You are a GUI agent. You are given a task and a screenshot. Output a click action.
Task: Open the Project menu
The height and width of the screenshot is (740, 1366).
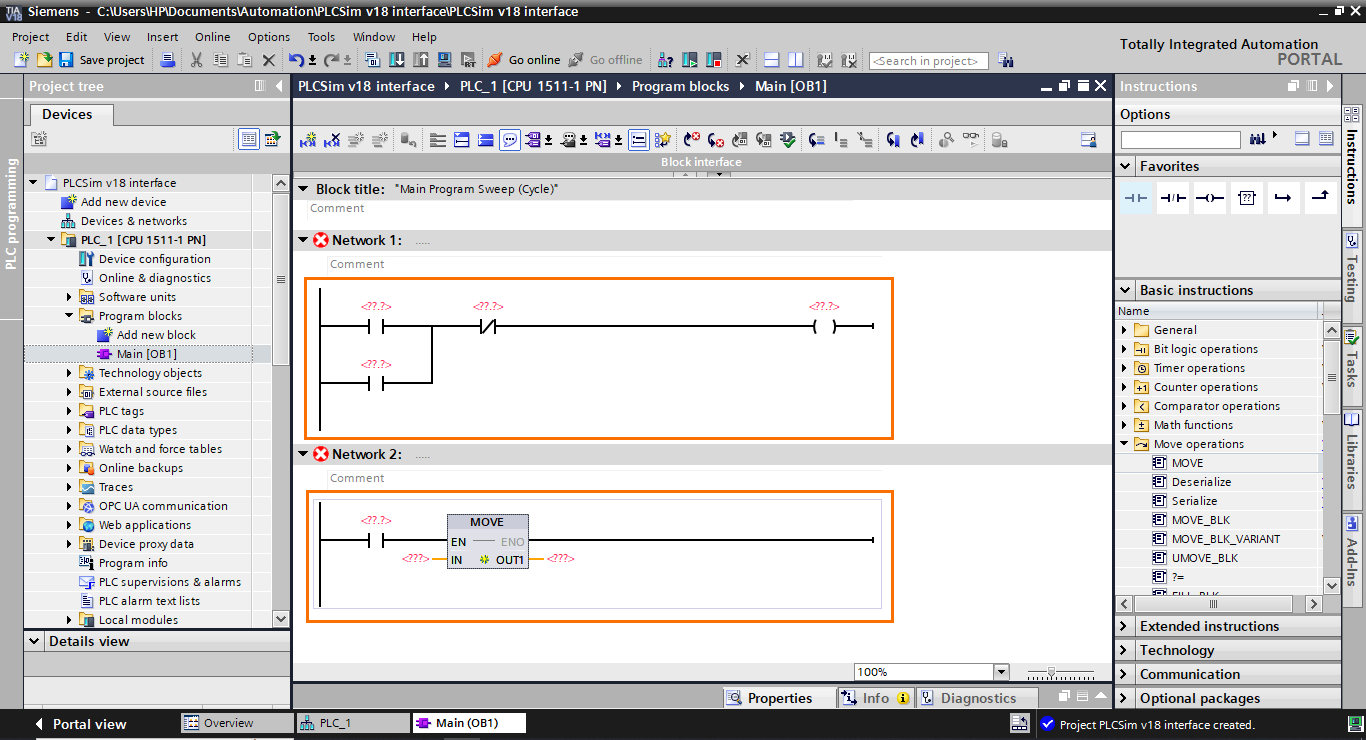coord(30,37)
